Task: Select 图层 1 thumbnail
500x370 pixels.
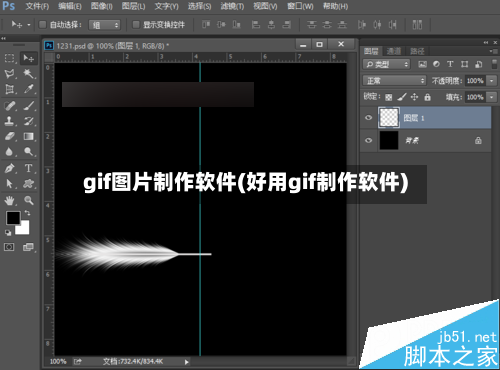Action: [x=389, y=118]
